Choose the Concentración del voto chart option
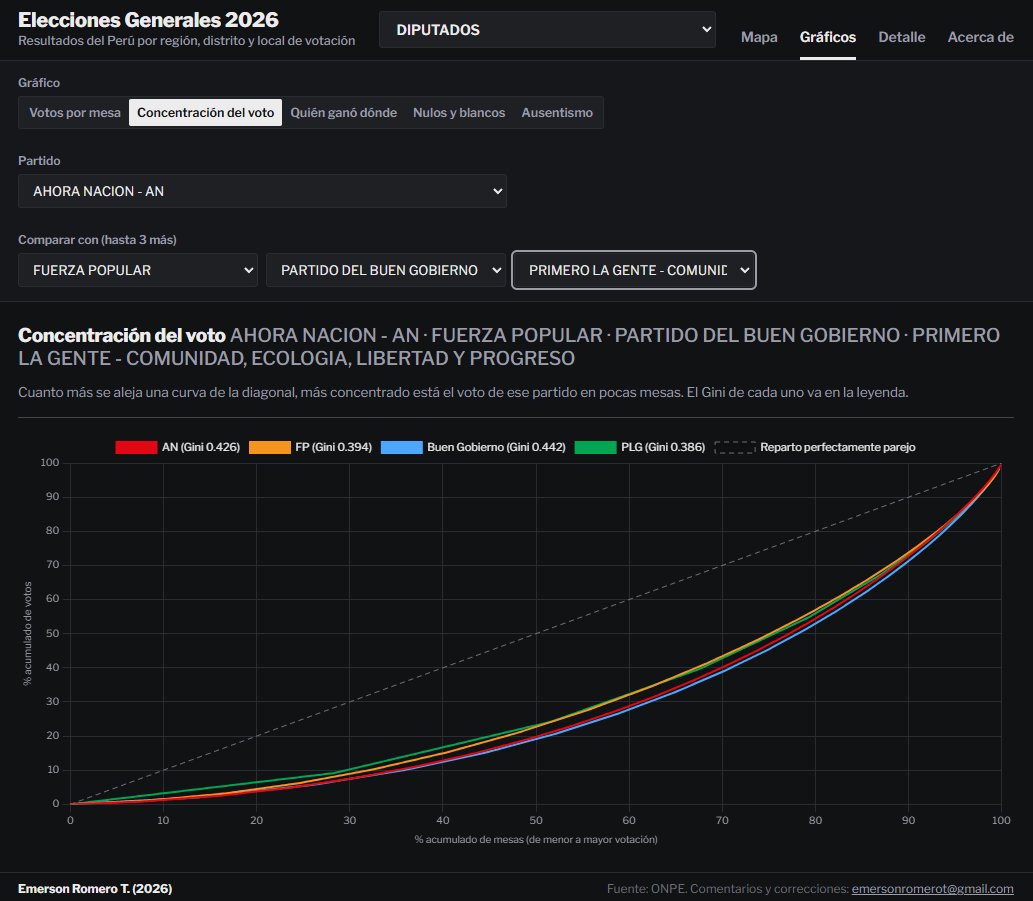 pyautogui.click(x=206, y=113)
